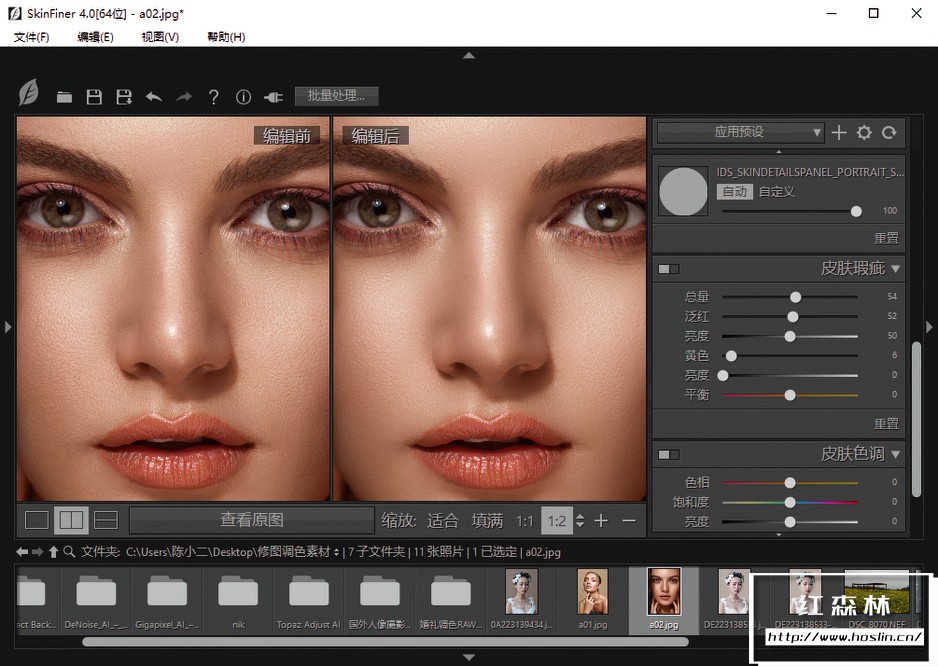Toggle the 皮肤瑕疵 panel on/off switch

[x=668, y=269]
